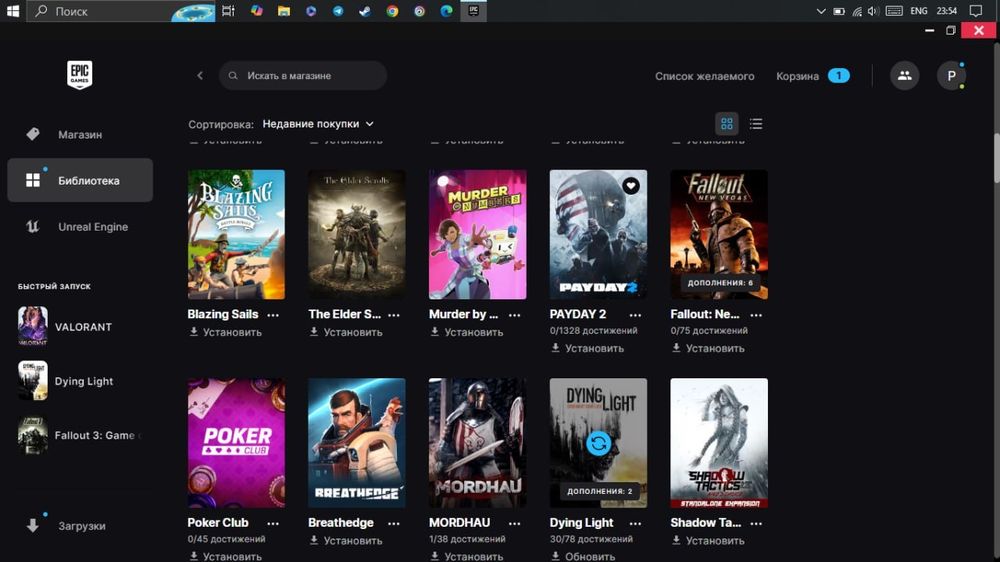Click the Windows taskbar search box

coord(121,11)
